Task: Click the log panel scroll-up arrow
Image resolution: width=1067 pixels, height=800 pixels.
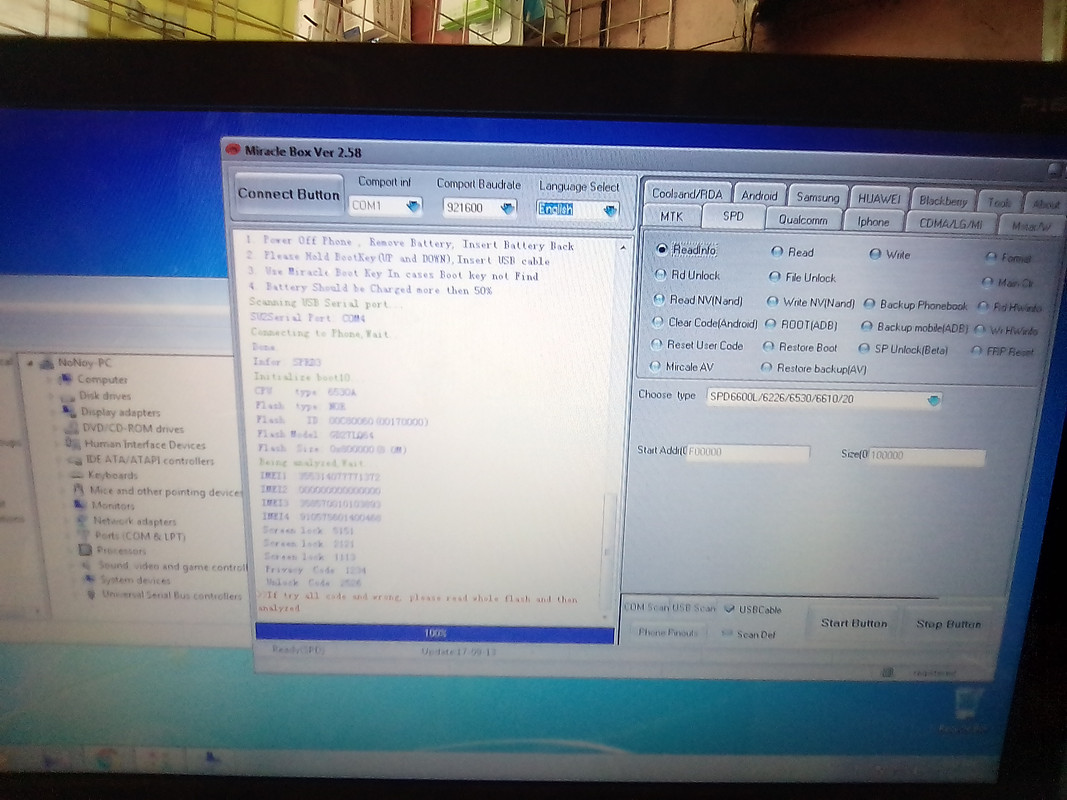Action: pyautogui.click(x=623, y=248)
